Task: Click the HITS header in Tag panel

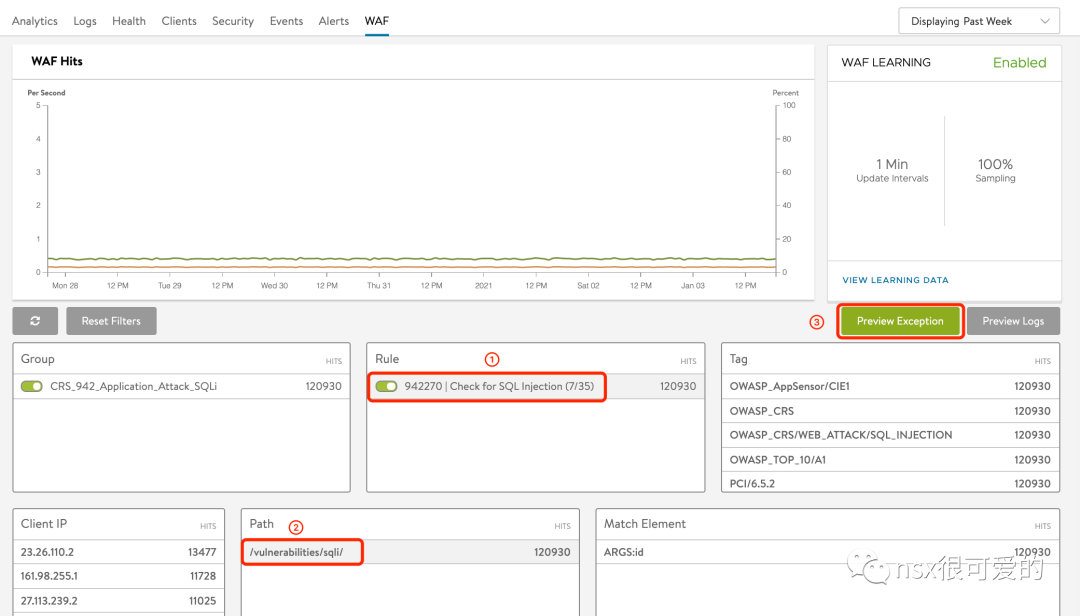Action: pos(1042,361)
